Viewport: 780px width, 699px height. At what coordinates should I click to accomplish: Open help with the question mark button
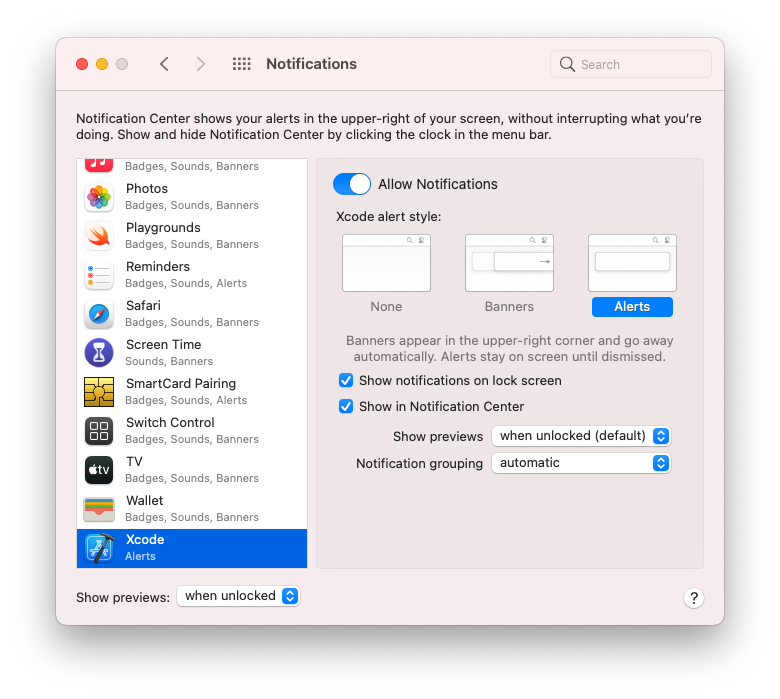click(x=693, y=598)
